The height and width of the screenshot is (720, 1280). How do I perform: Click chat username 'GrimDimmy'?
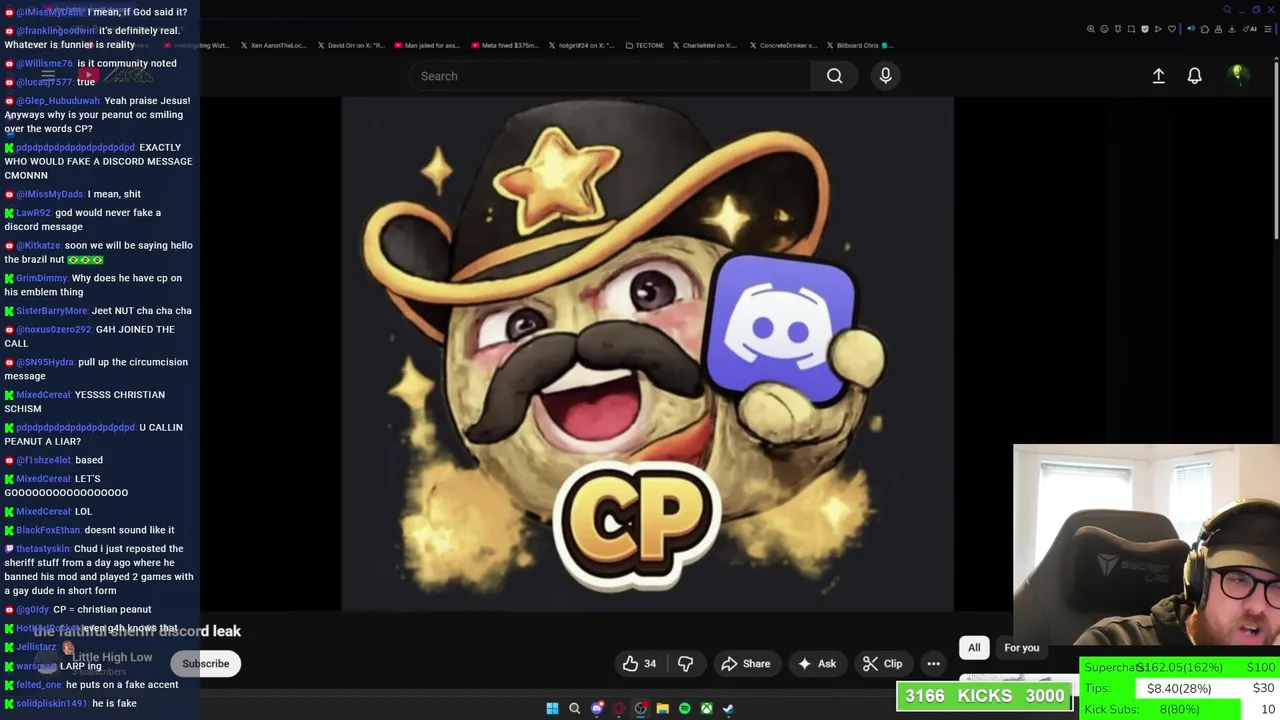[x=41, y=278]
